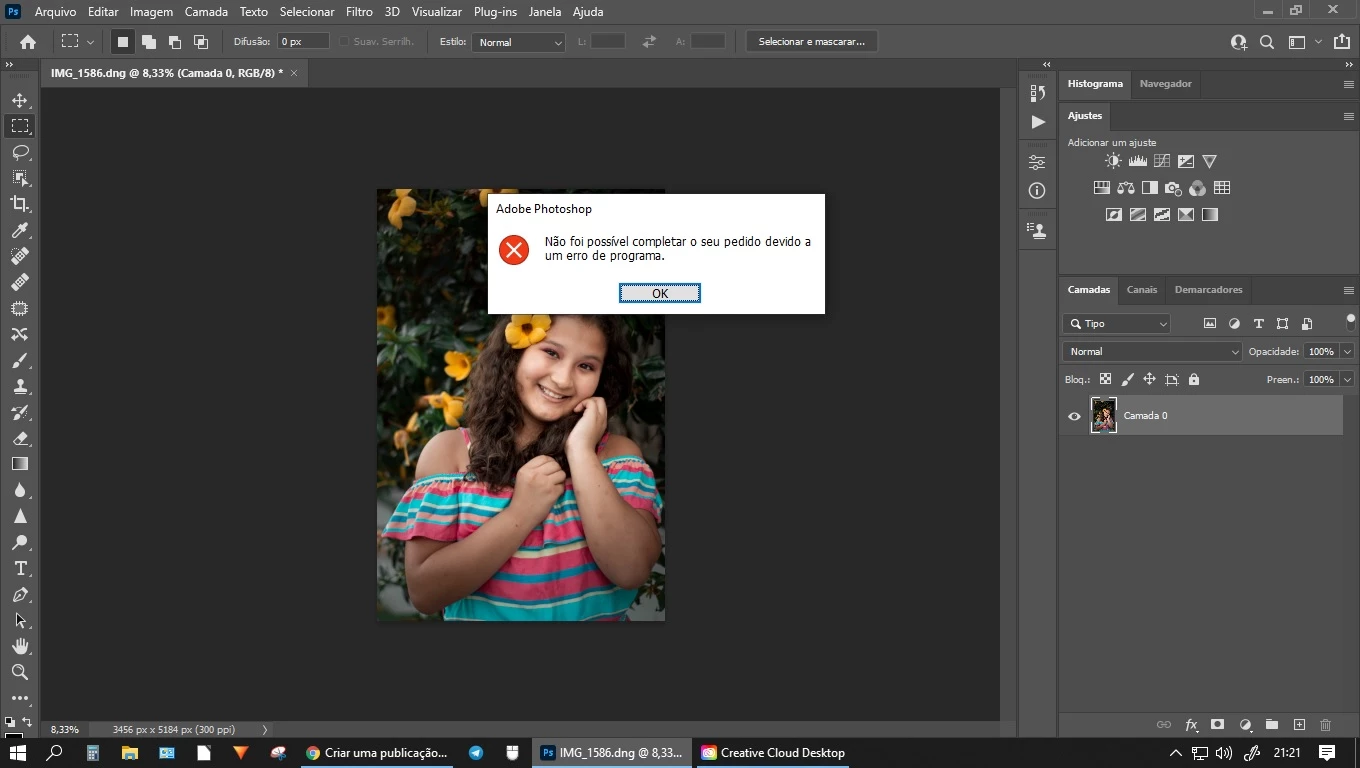The image size is (1360, 768).
Task: Add a Brightness/Contrast adjustment
Action: point(1113,161)
